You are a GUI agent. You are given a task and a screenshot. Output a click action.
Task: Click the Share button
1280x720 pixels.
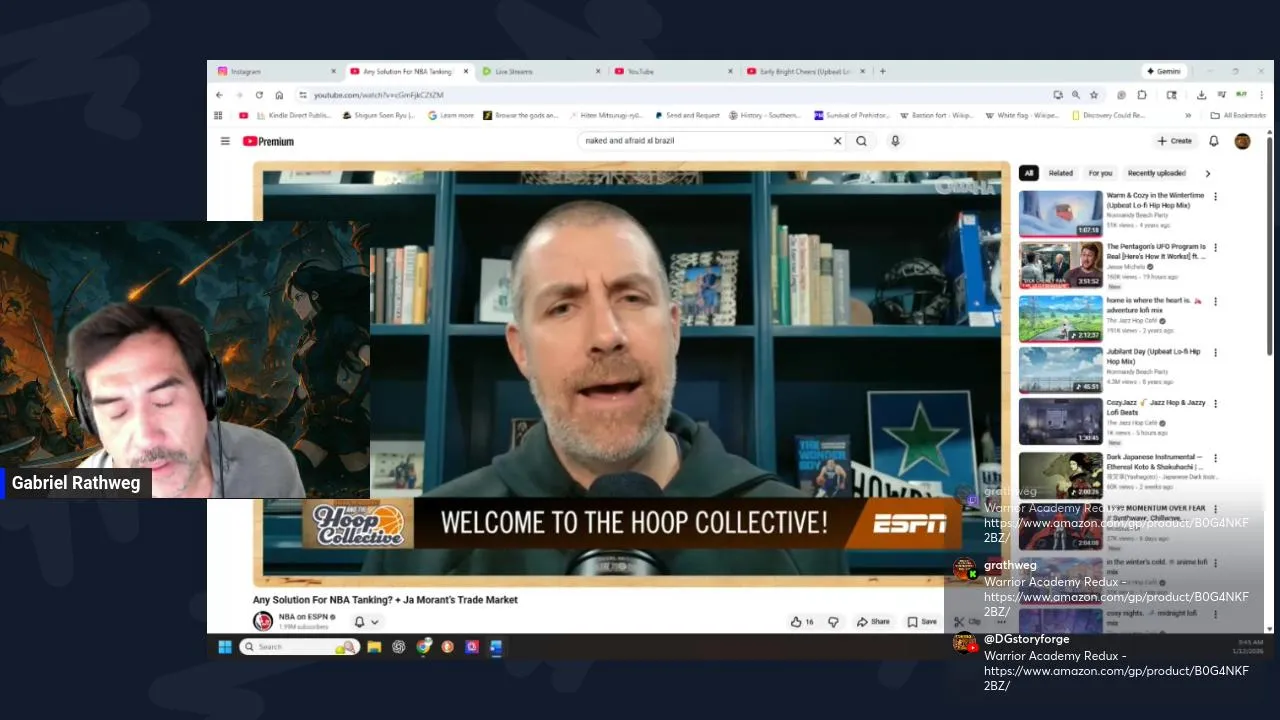coord(873,622)
